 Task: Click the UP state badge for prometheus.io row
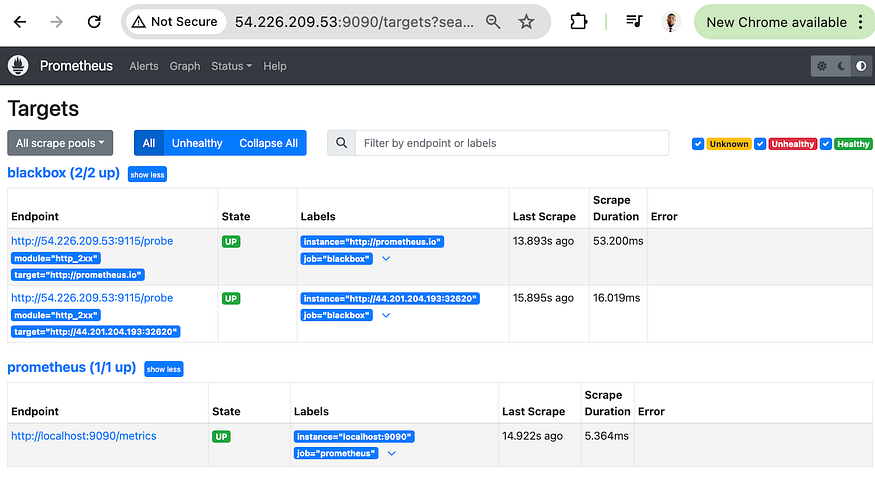[x=230, y=242]
